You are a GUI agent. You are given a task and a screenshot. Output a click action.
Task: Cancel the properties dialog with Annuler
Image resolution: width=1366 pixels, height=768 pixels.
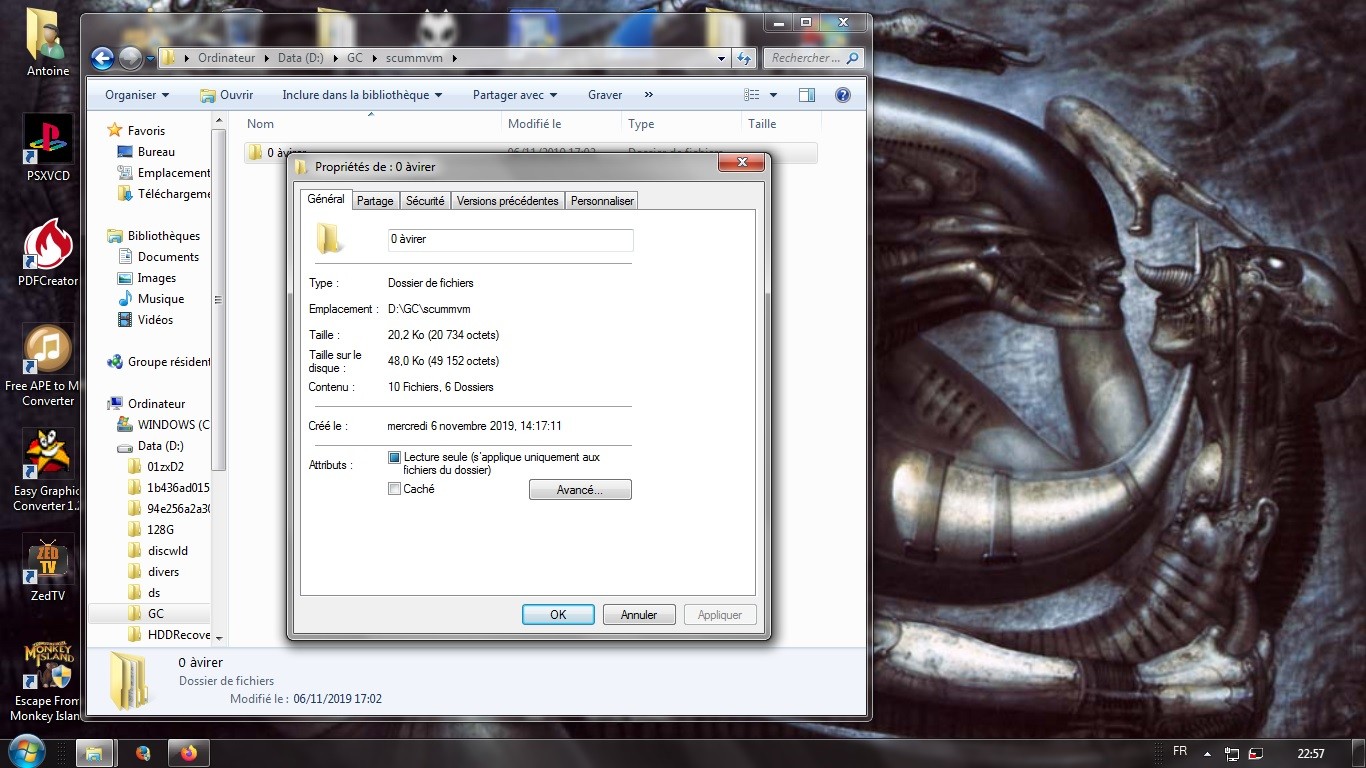tap(639, 615)
